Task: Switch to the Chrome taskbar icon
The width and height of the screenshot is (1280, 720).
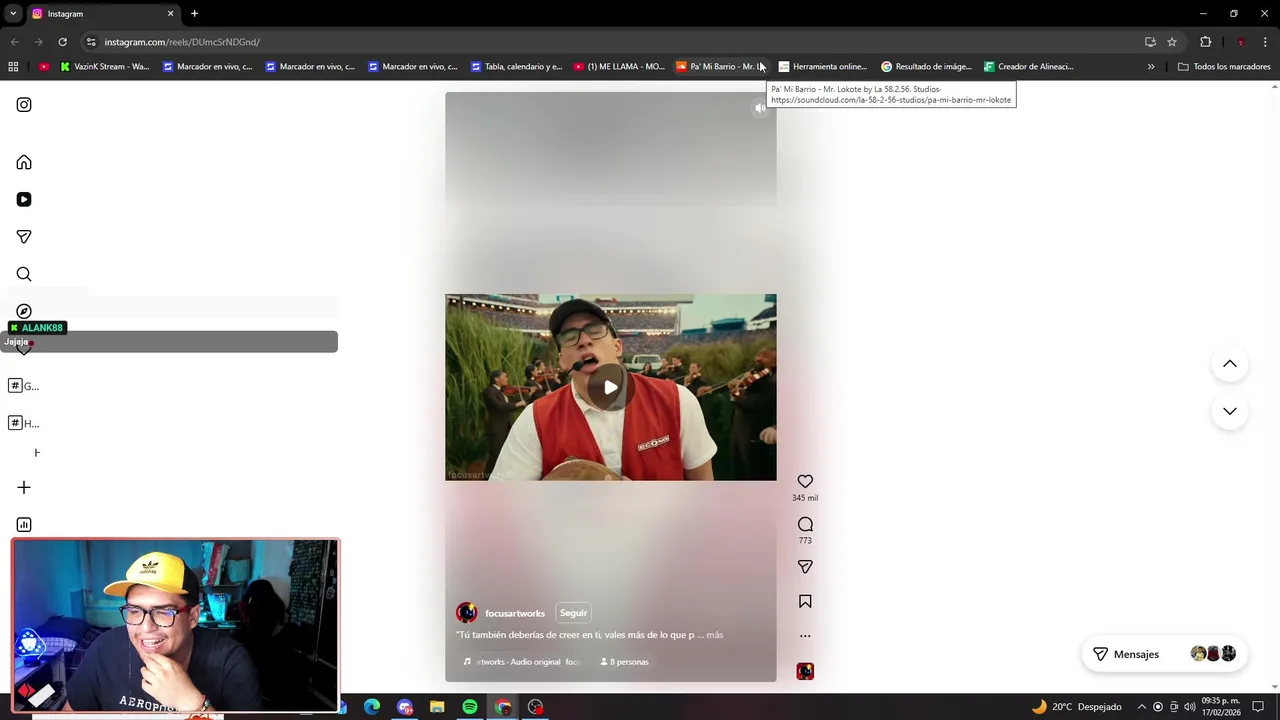Action: point(503,707)
